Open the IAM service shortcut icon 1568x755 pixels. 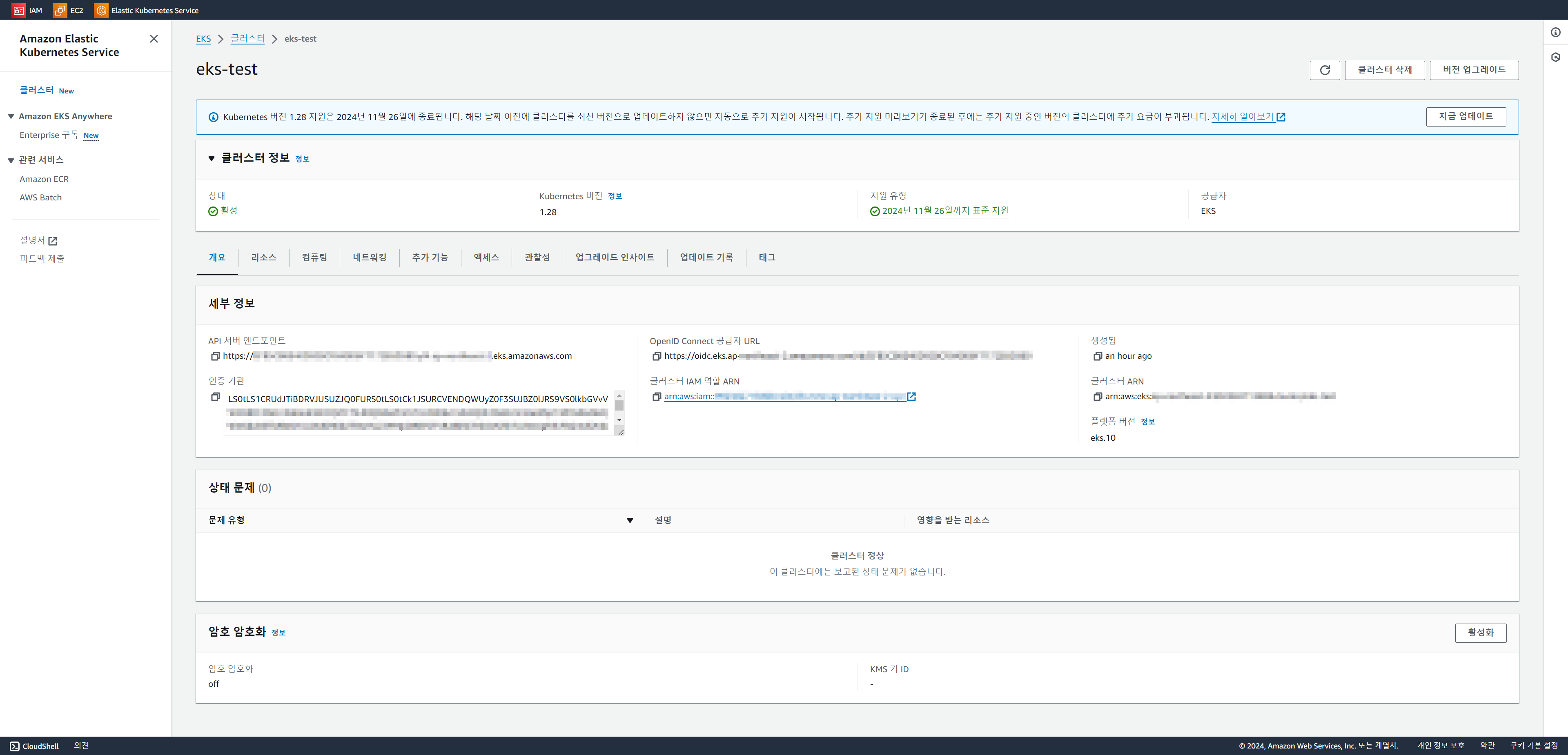click(19, 10)
